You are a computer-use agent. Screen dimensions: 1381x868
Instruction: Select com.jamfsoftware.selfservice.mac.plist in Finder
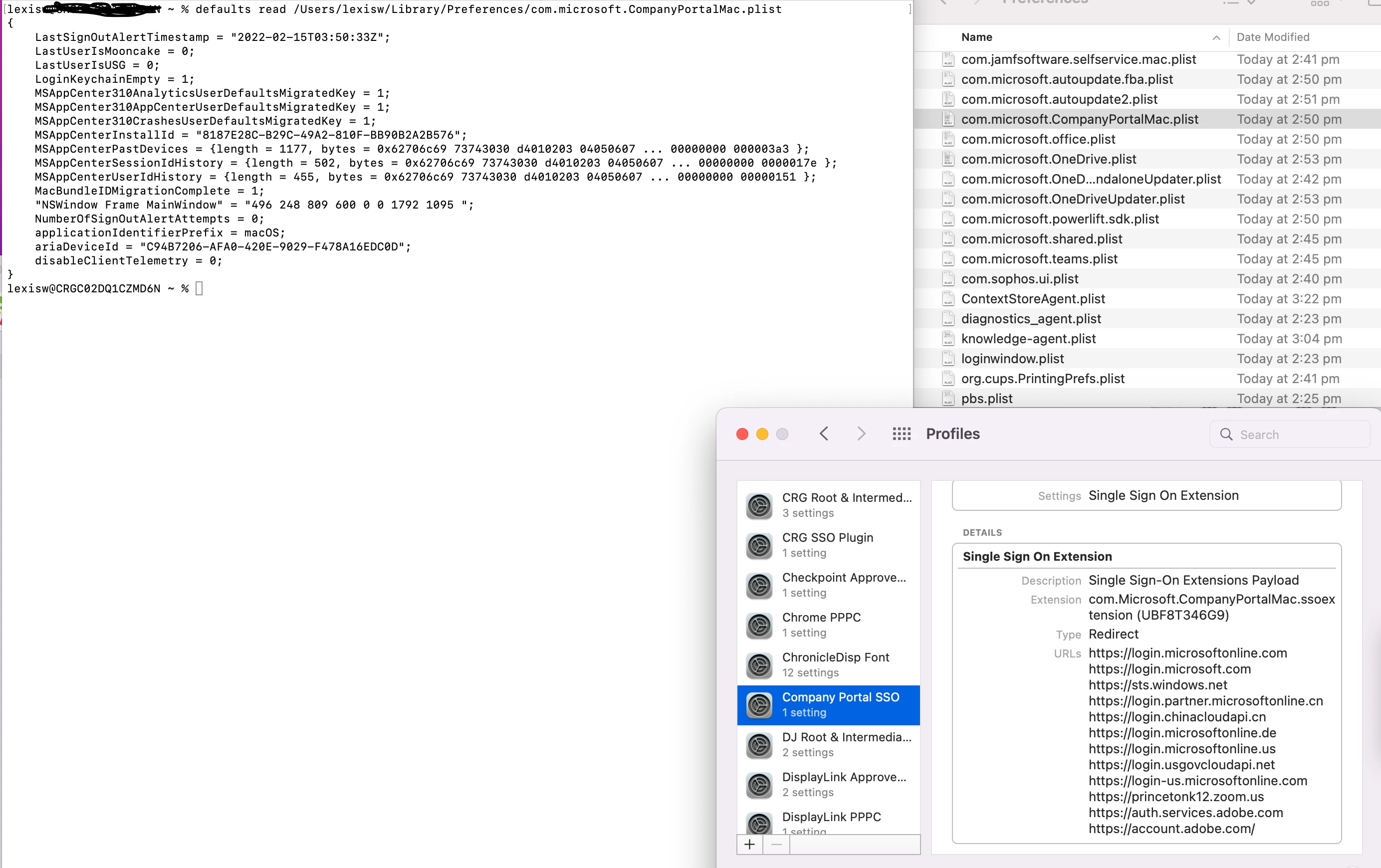pos(1147,60)
